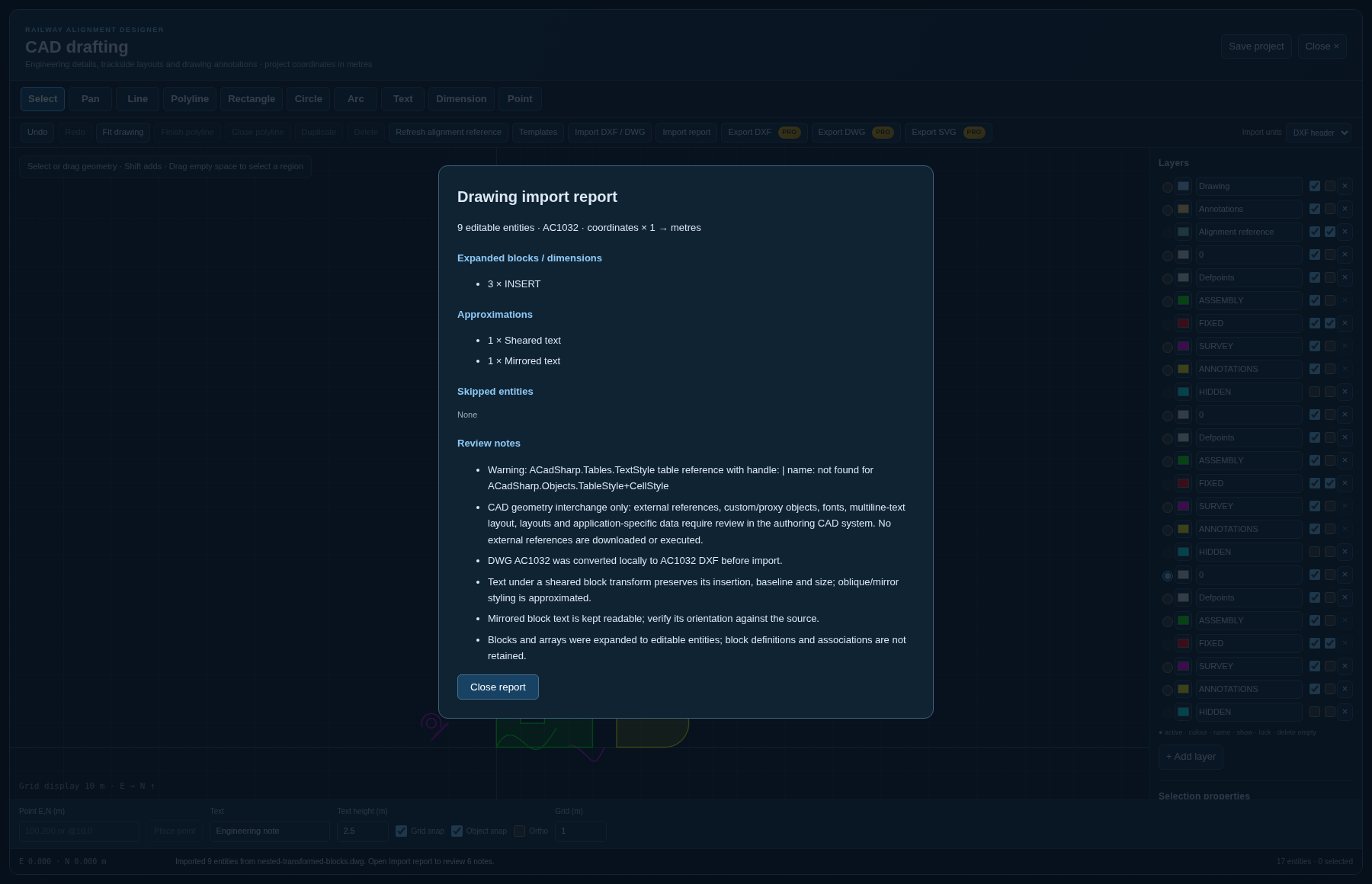Toggle the Object snap checkbox

click(457, 831)
